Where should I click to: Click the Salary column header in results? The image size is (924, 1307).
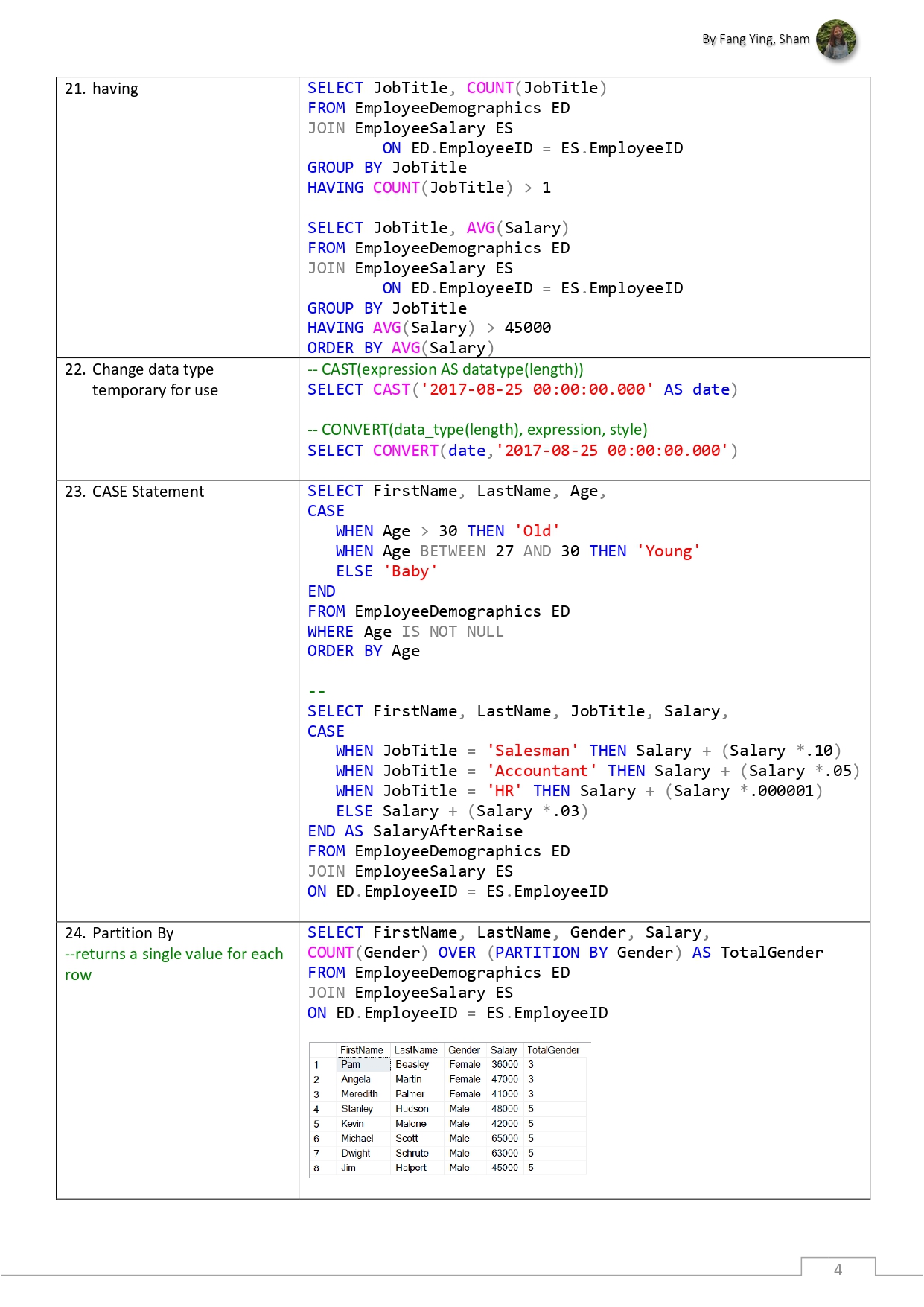pos(503,1050)
